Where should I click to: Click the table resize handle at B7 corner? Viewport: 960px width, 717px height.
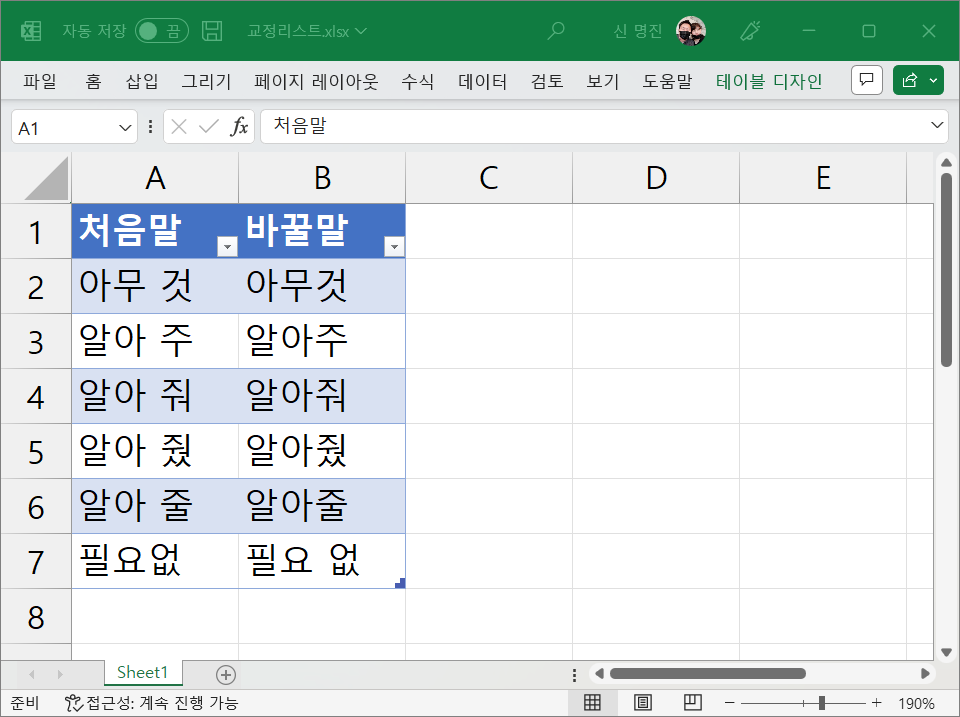pyautogui.click(x=400, y=583)
